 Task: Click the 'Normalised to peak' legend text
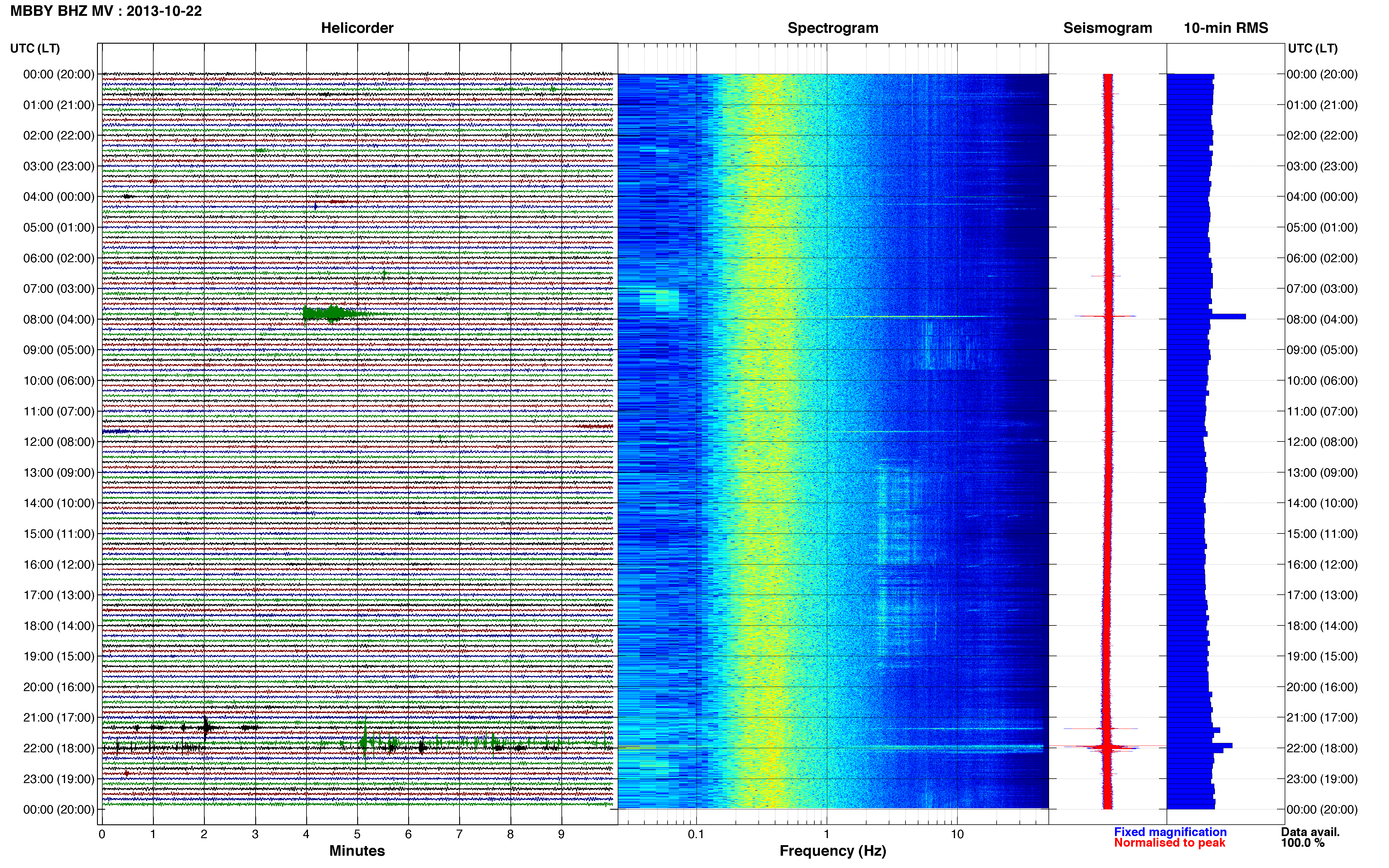click(x=1170, y=843)
